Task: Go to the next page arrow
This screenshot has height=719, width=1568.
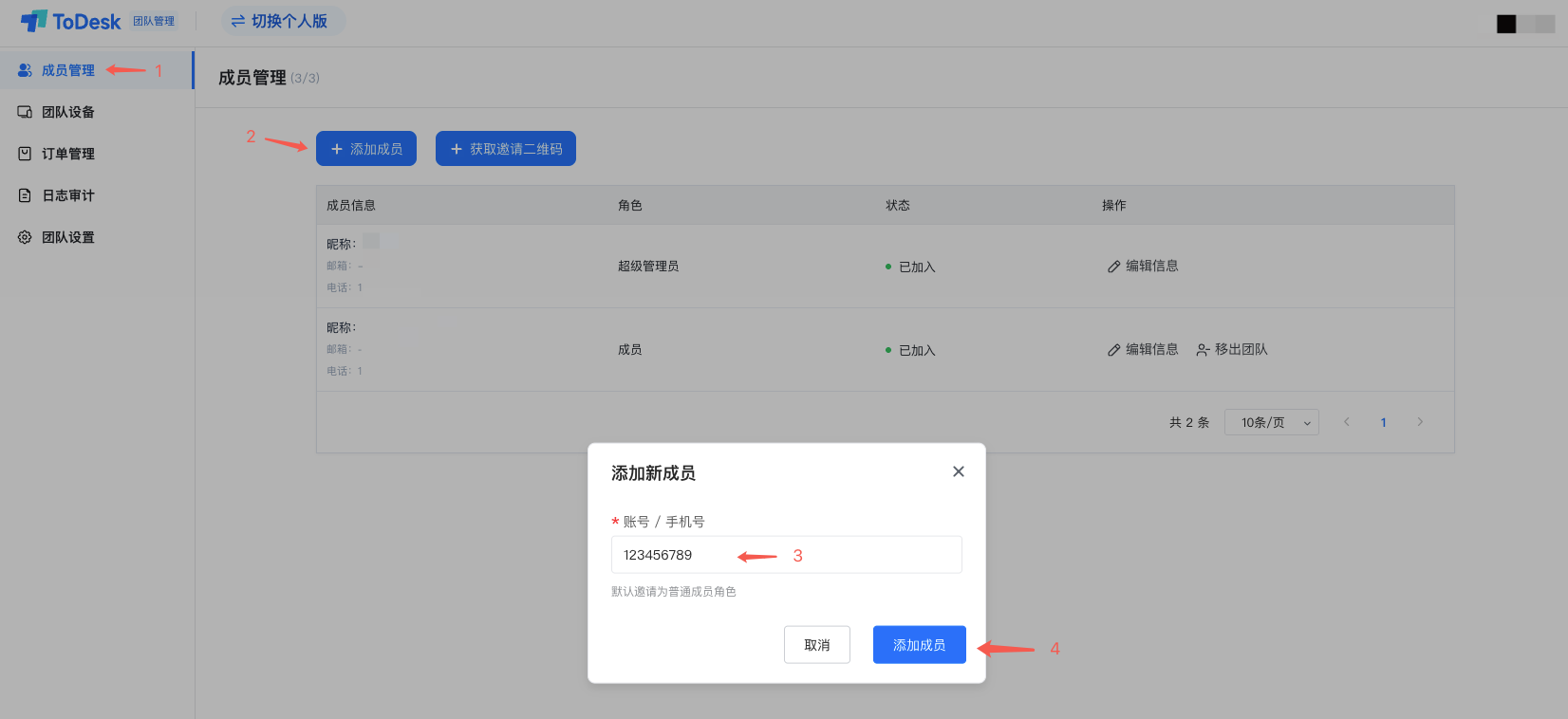Action: (1420, 422)
